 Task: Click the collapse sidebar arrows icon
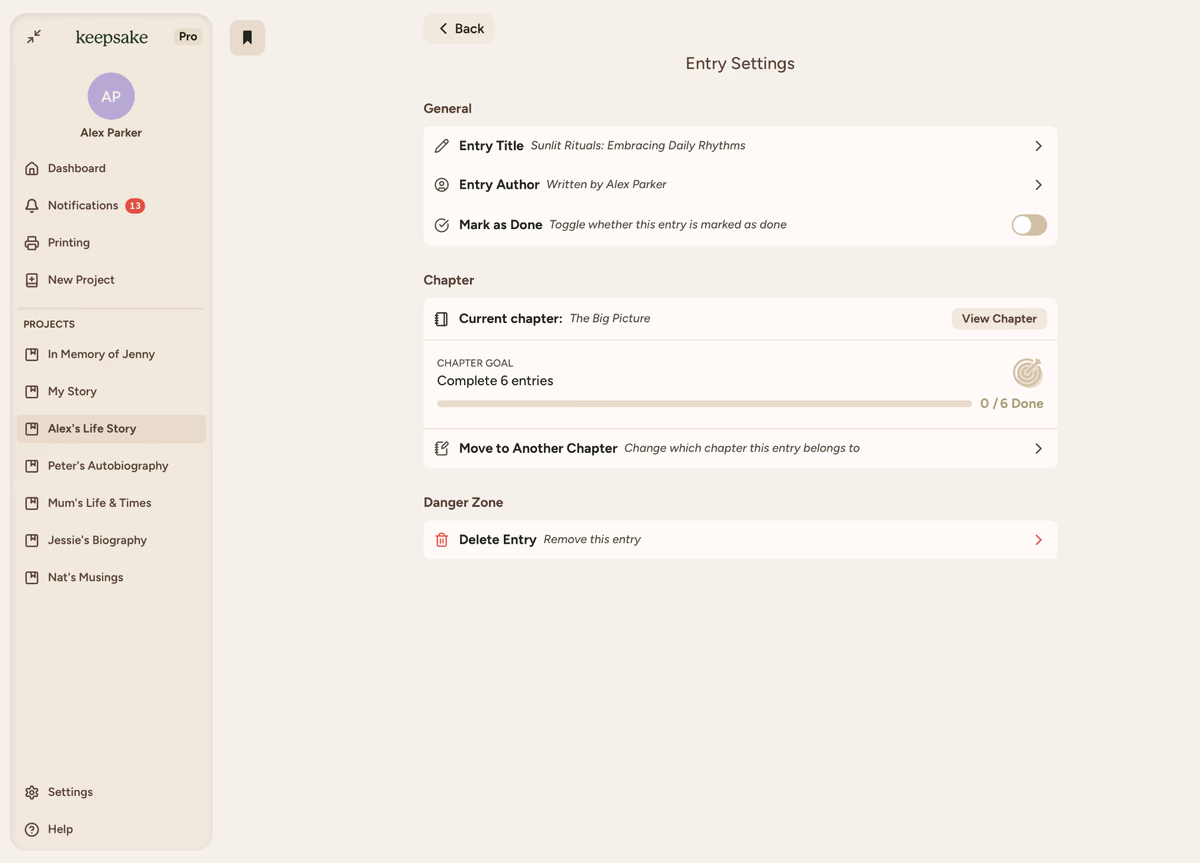pos(34,37)
